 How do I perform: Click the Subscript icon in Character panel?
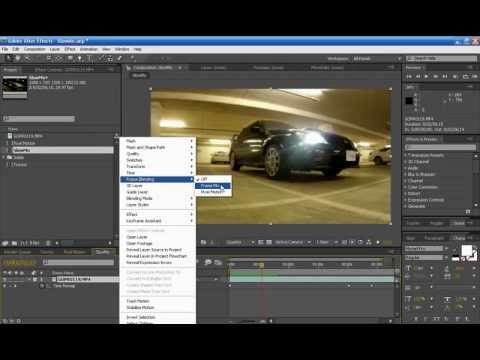(466, 319)
